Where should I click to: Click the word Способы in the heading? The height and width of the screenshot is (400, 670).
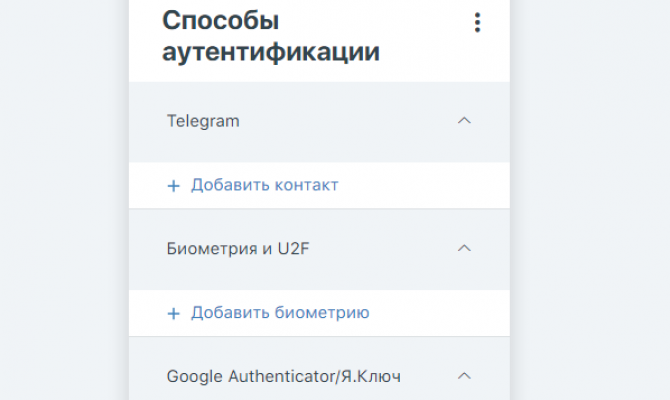pos(220,20)
